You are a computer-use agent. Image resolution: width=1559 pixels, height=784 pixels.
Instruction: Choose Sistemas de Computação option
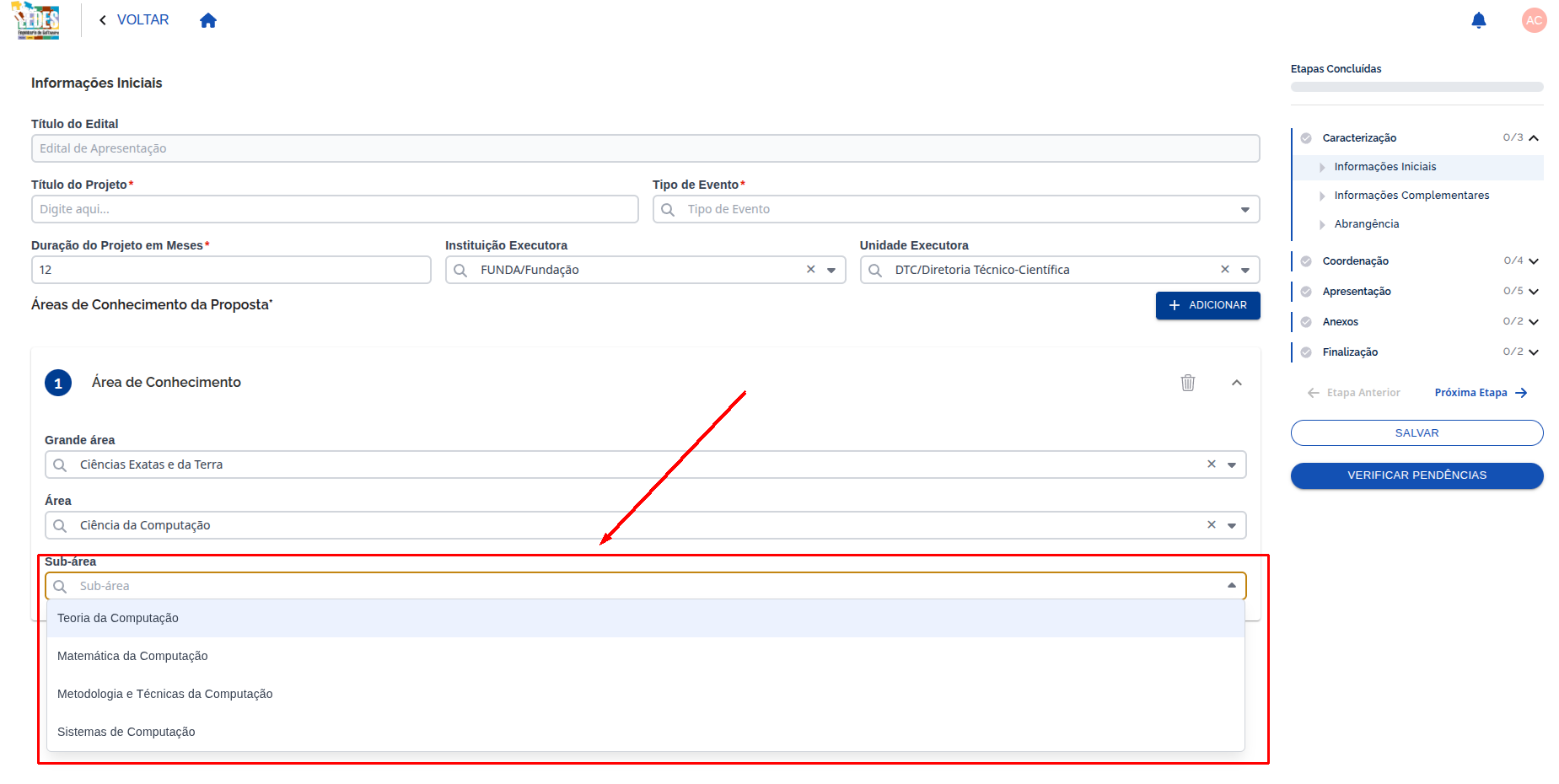[646, 732]
